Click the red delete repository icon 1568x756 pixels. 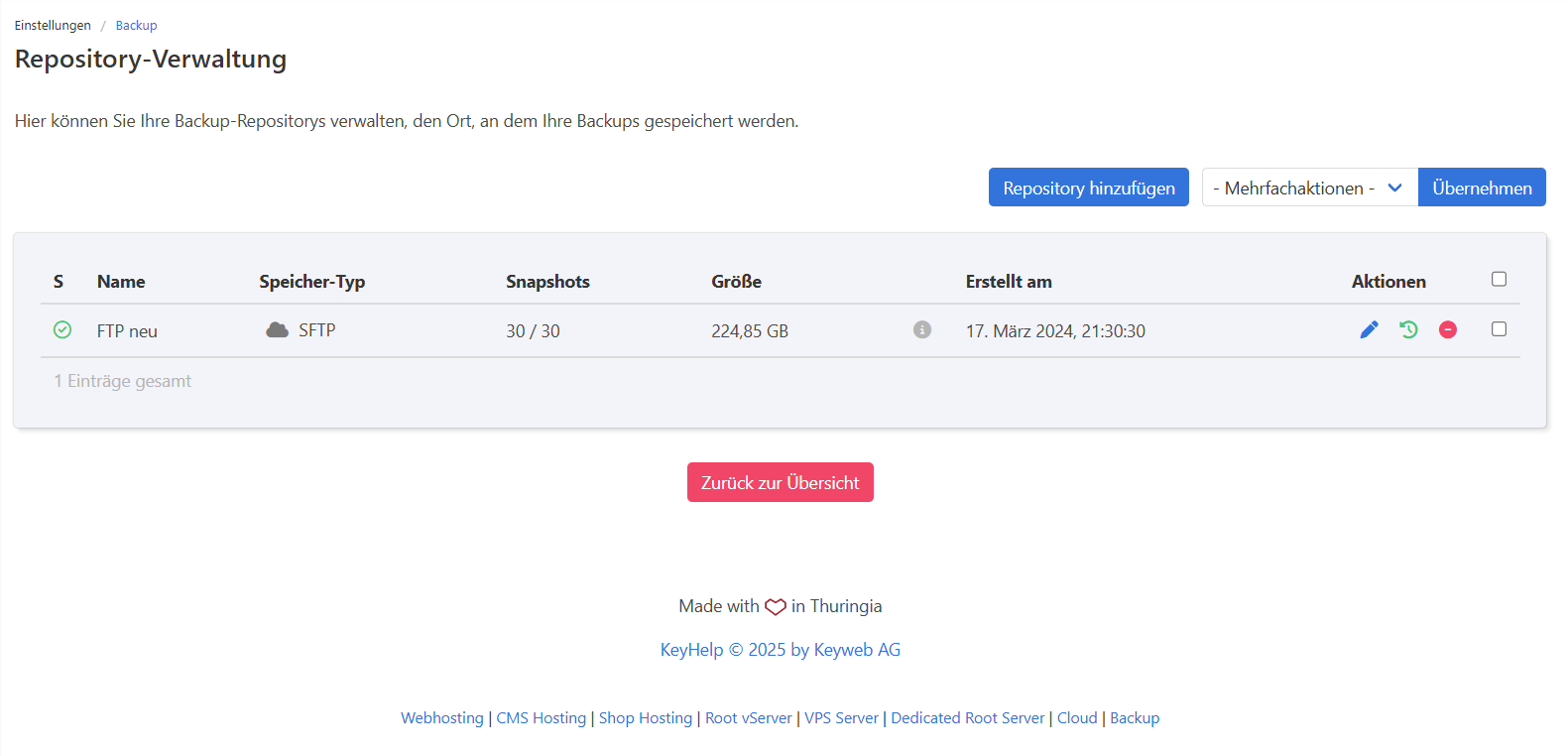(1448, 329)
